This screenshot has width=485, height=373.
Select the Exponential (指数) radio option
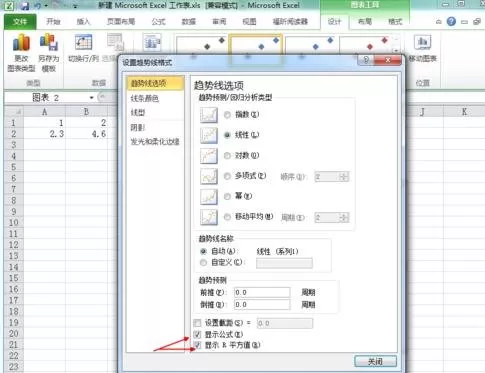point(227,115)
